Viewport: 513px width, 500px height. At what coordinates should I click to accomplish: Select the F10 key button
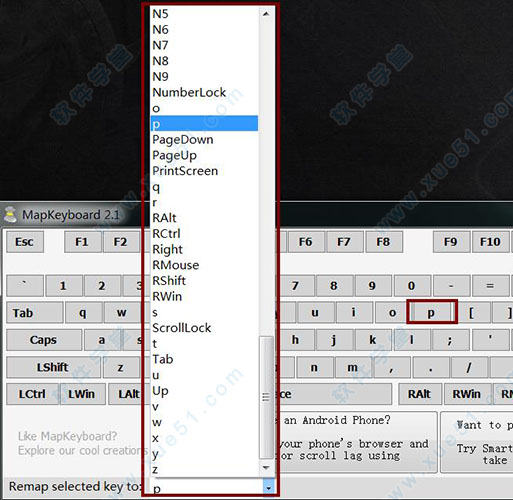490,242
